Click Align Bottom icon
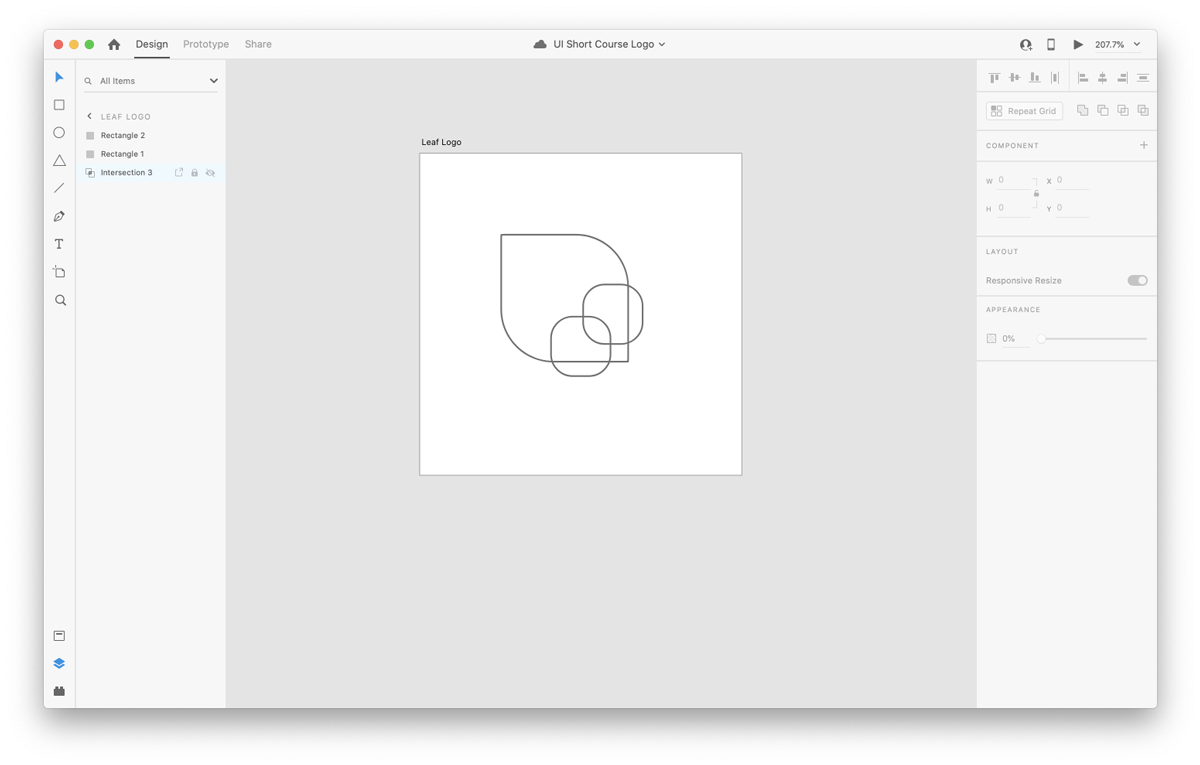The height and width of the screenshot is (765, 1200). coord(1034,77)
